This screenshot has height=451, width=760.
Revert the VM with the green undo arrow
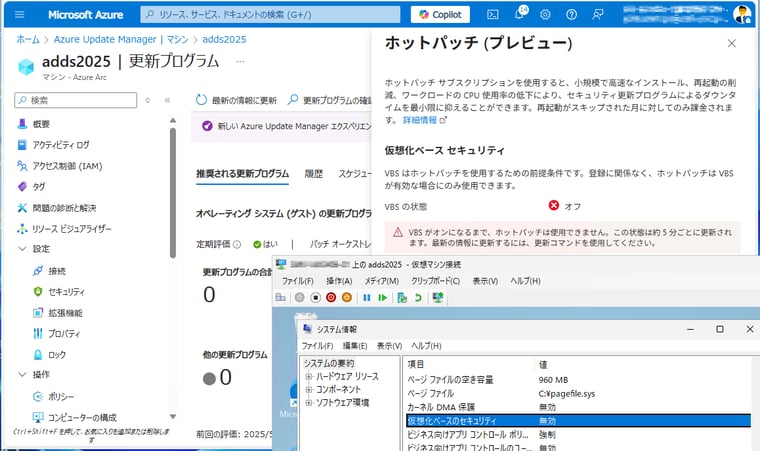point(418,297)
